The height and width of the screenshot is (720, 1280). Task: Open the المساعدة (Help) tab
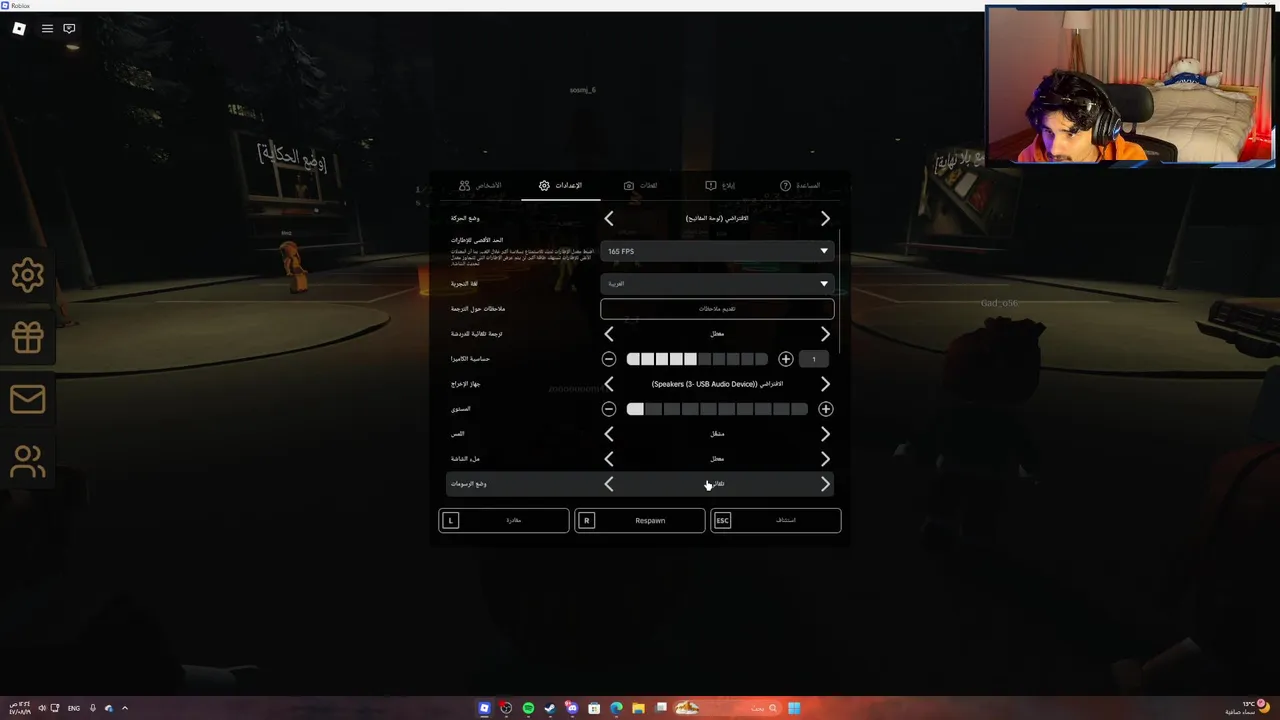pyautogui.click(x=800, y=186)
